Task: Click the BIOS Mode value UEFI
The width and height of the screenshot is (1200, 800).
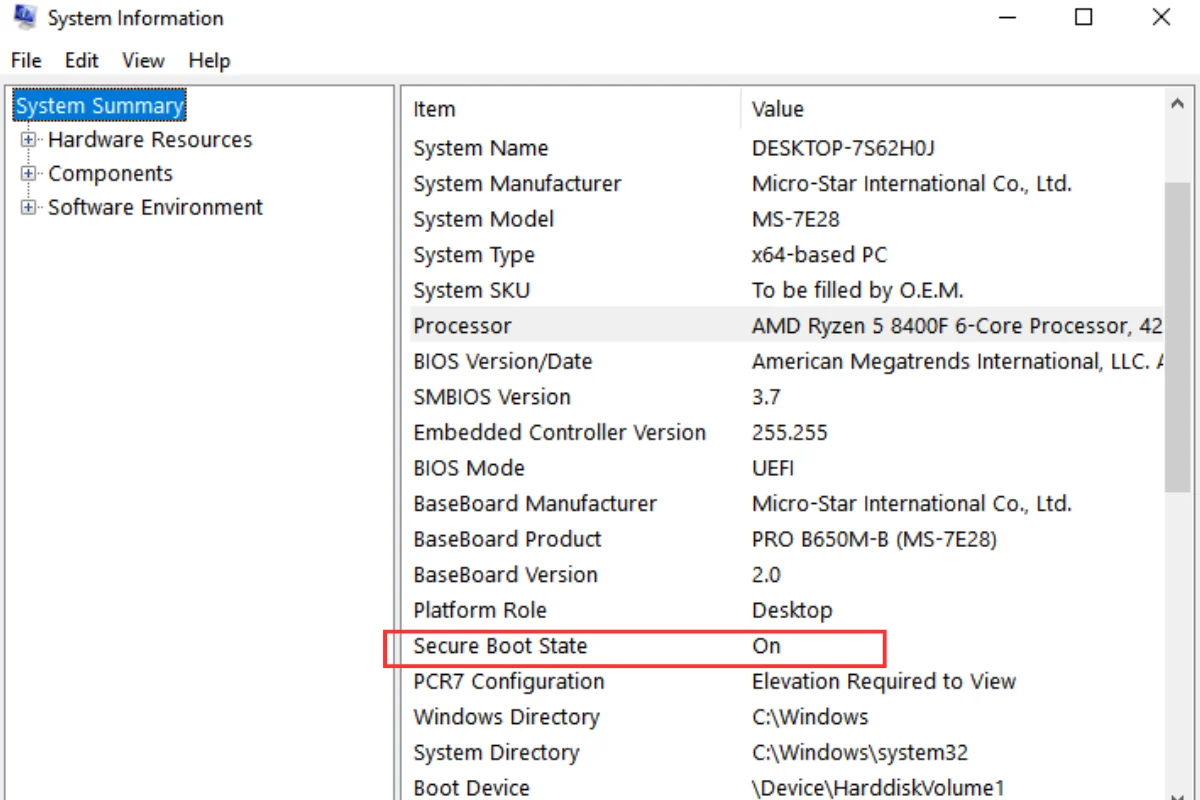Action: pyautogui.click(x=773, y=468)
